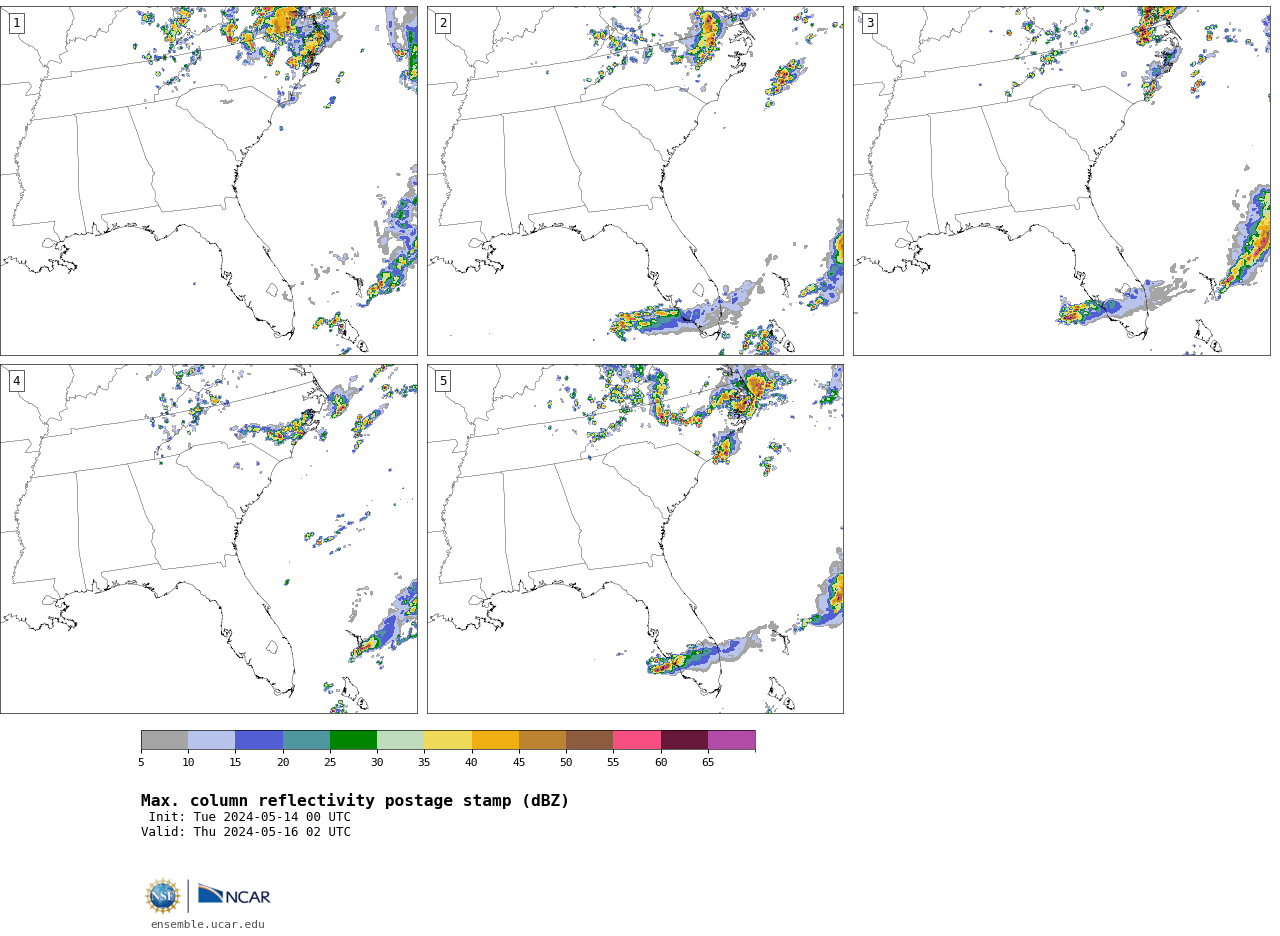Viewport: 1280px width, 936px height.
Task: Click the colorbar tick label 40
Action: click(472, 763)
